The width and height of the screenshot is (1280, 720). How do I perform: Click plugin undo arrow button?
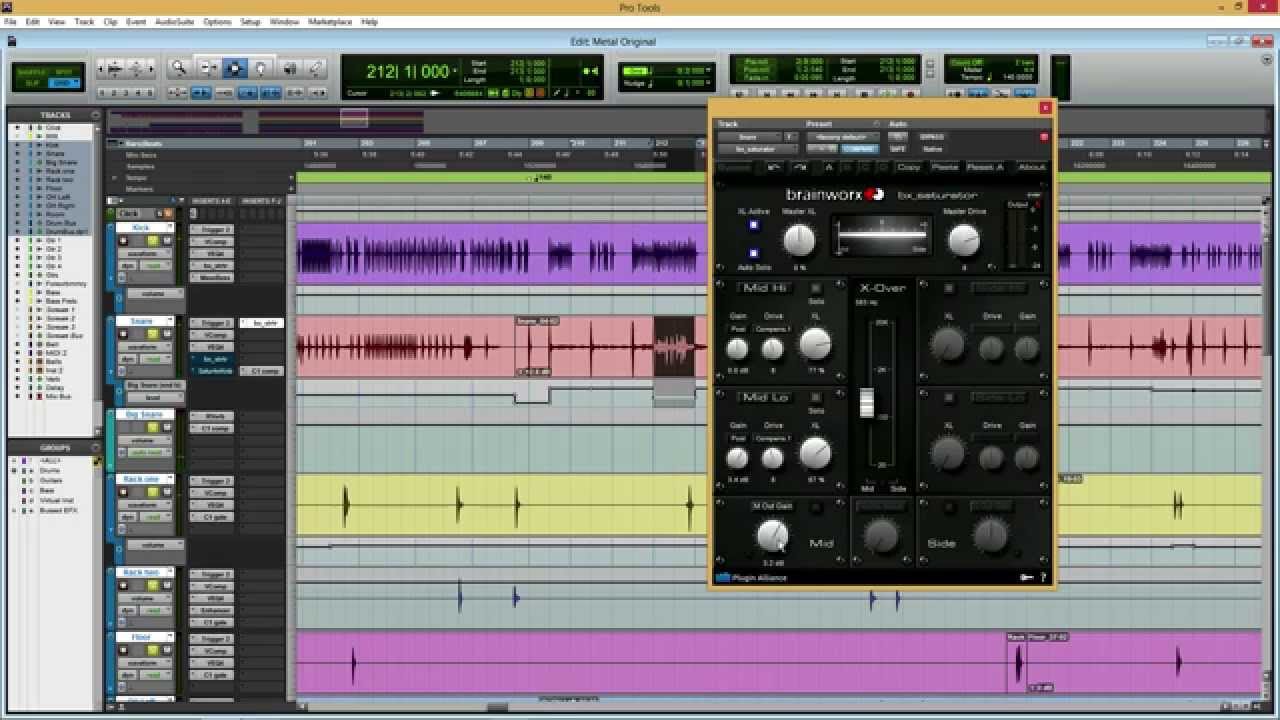(776, 167)
